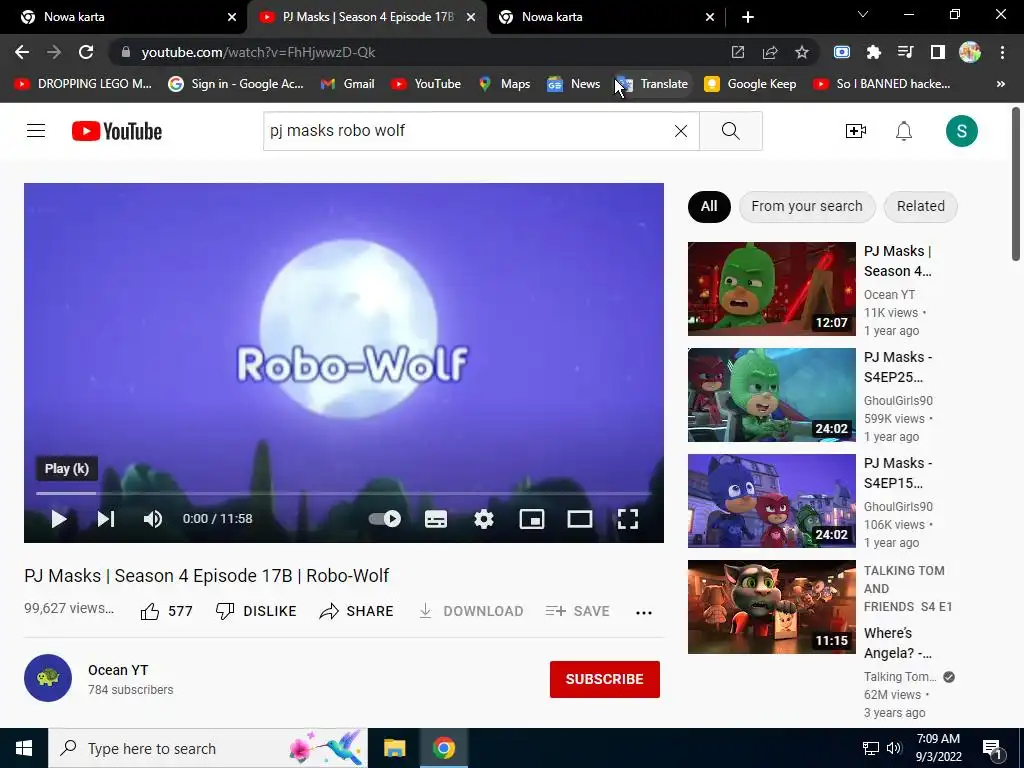Open Chrome three-dot menu
Image resolution: width=1024 pixels, height=768 pixels.
point(1002,52)
